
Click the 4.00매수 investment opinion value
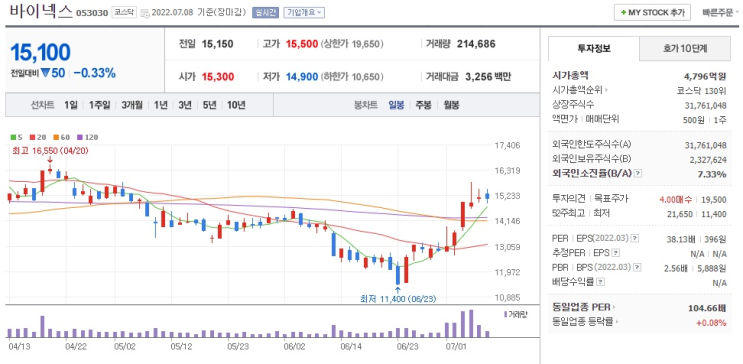(x=676, y=200)
